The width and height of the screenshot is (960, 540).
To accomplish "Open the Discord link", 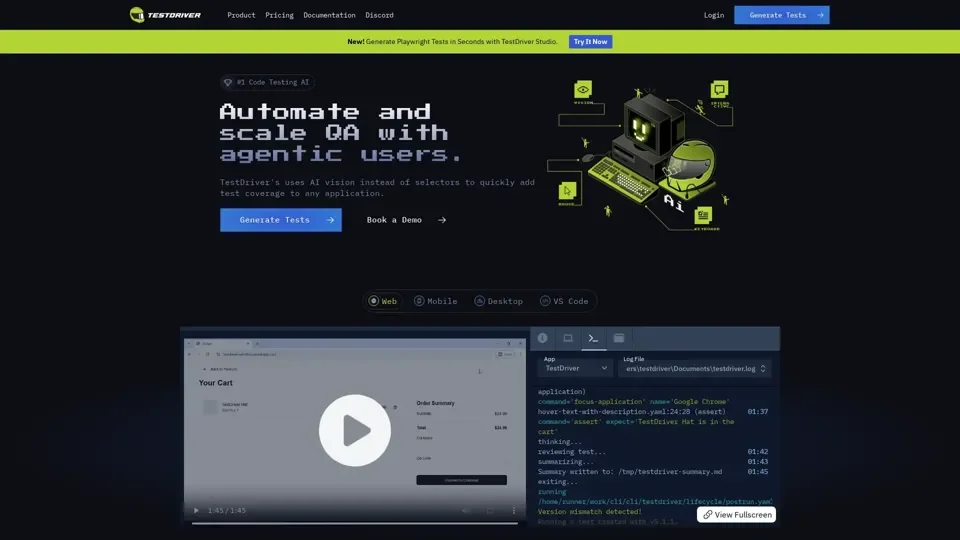I will (x=380, y=15).
